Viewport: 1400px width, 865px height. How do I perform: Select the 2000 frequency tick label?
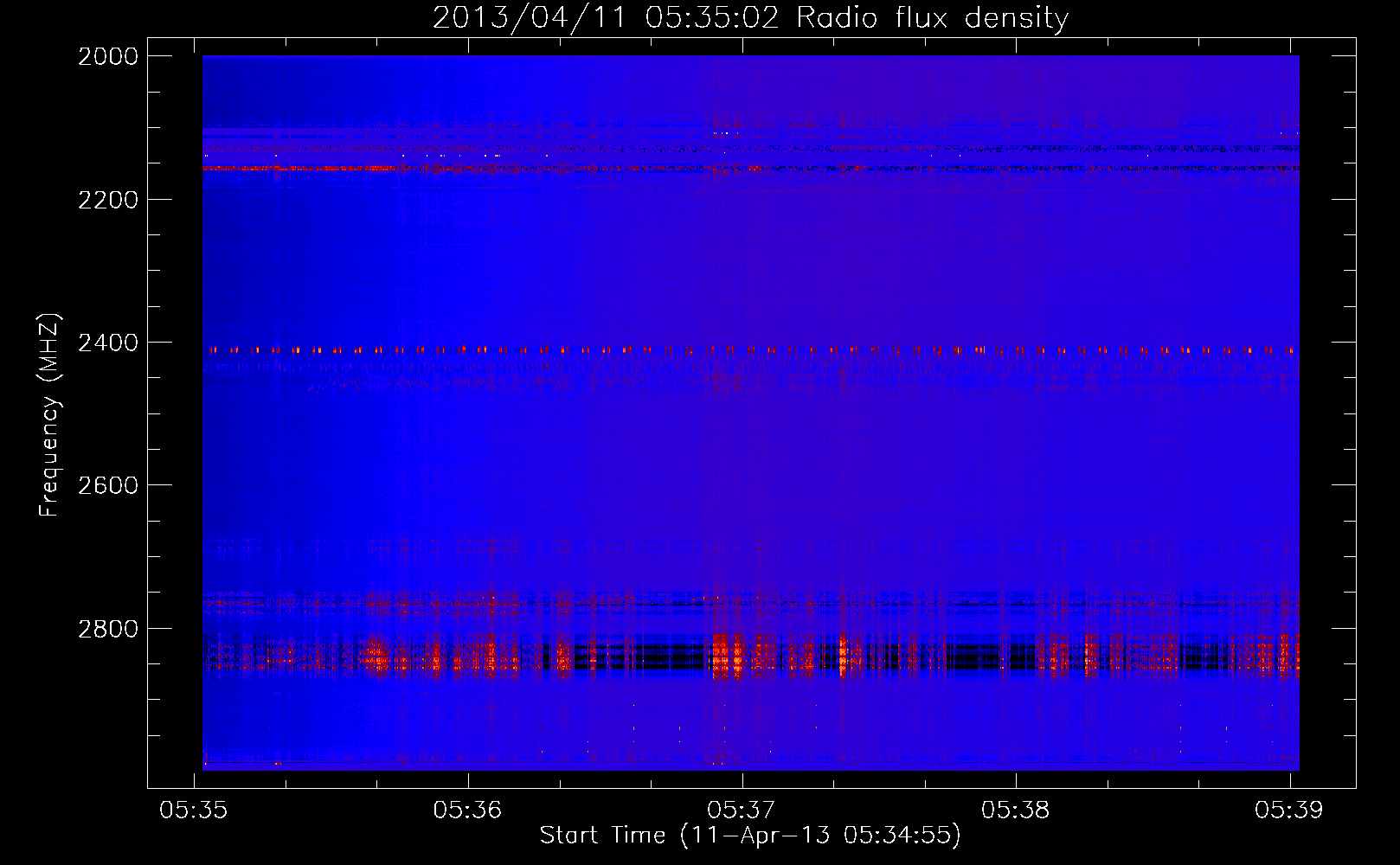point(108,56)
